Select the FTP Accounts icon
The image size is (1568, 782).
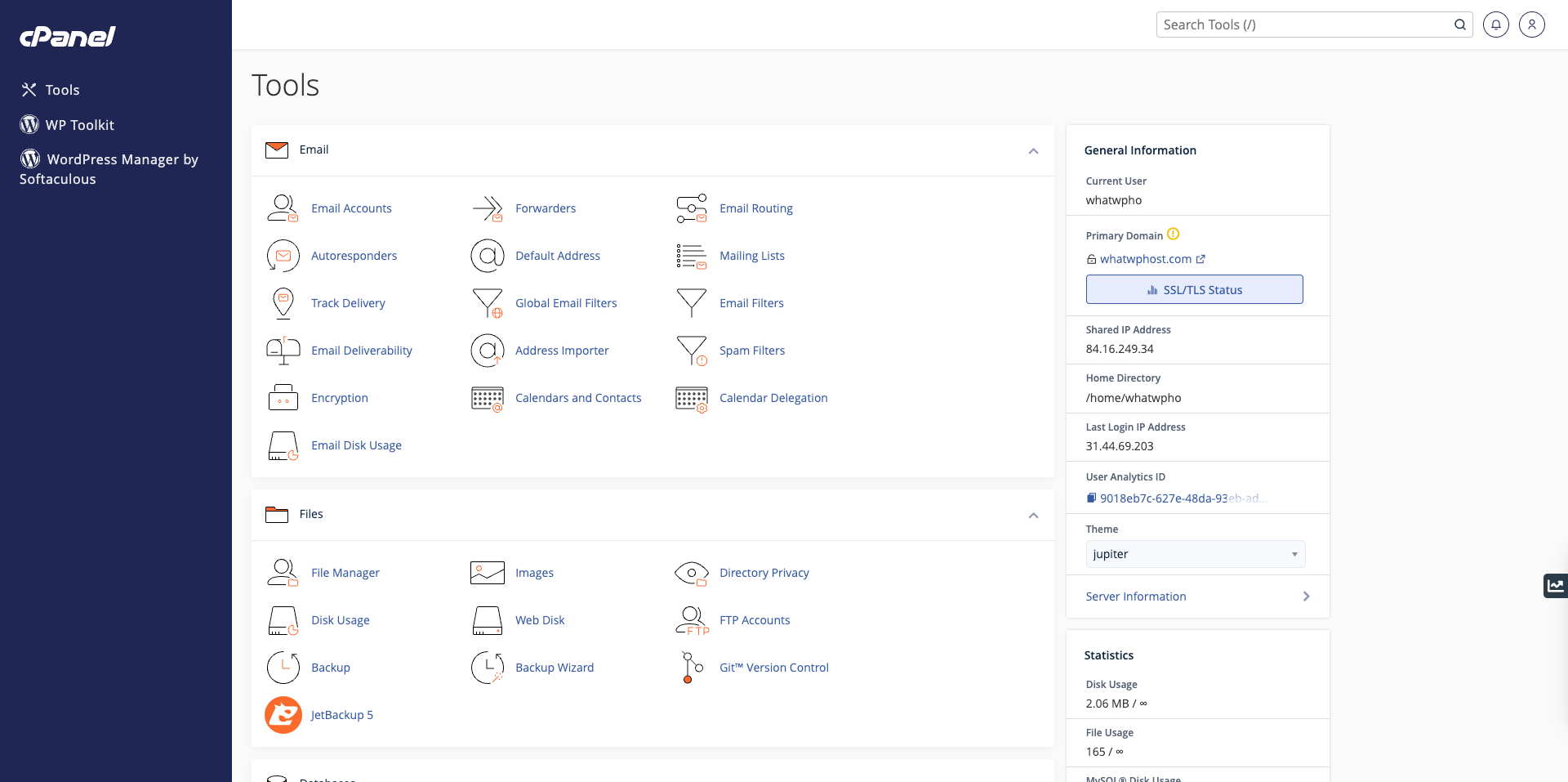click(692, 620)
